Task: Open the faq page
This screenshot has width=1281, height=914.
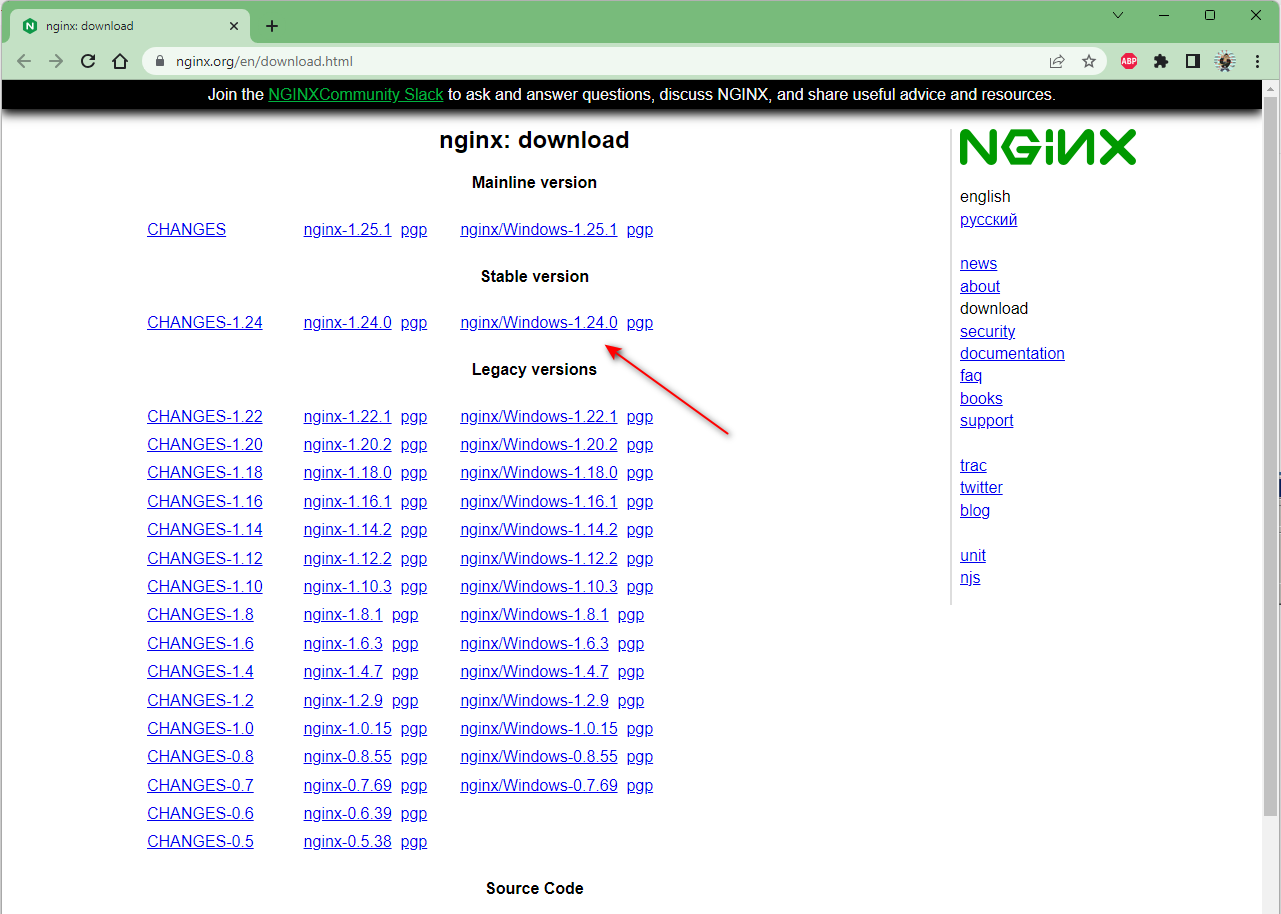Action: click(971, 375)
